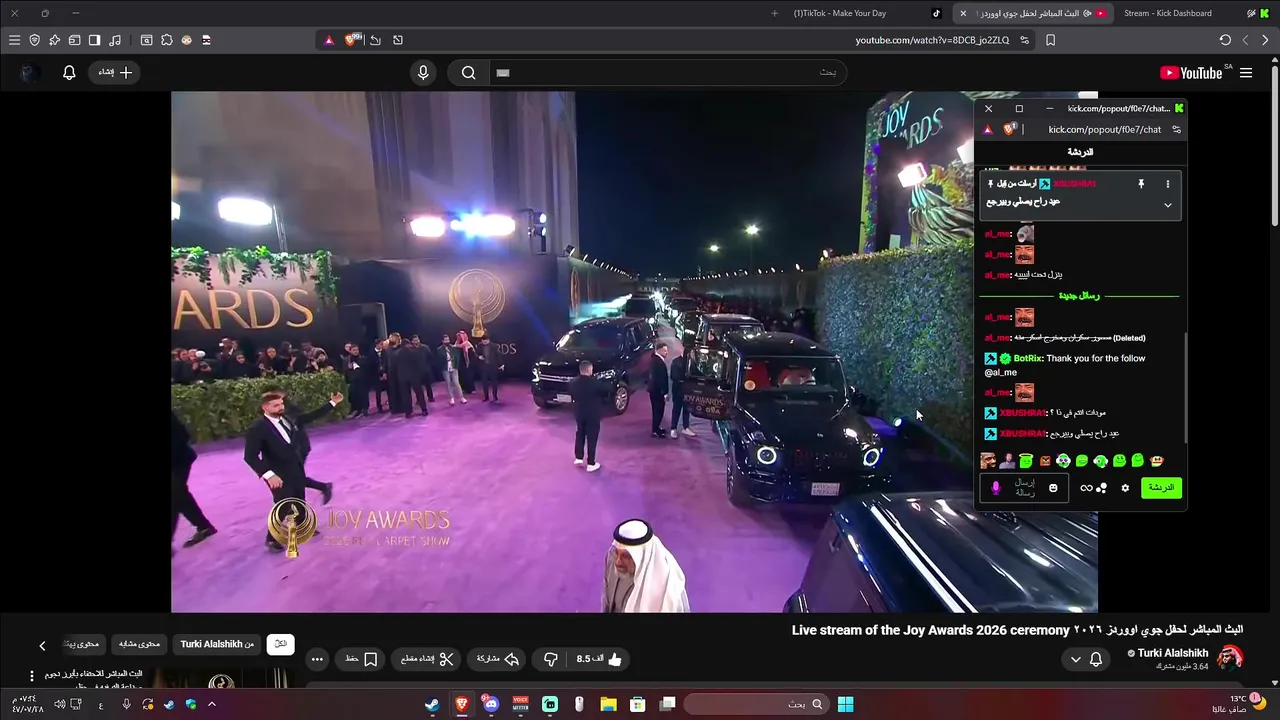Select the similar content filter chip
Image resolution: width=1280 pixels, height=720 pixels.
(140, 644)
